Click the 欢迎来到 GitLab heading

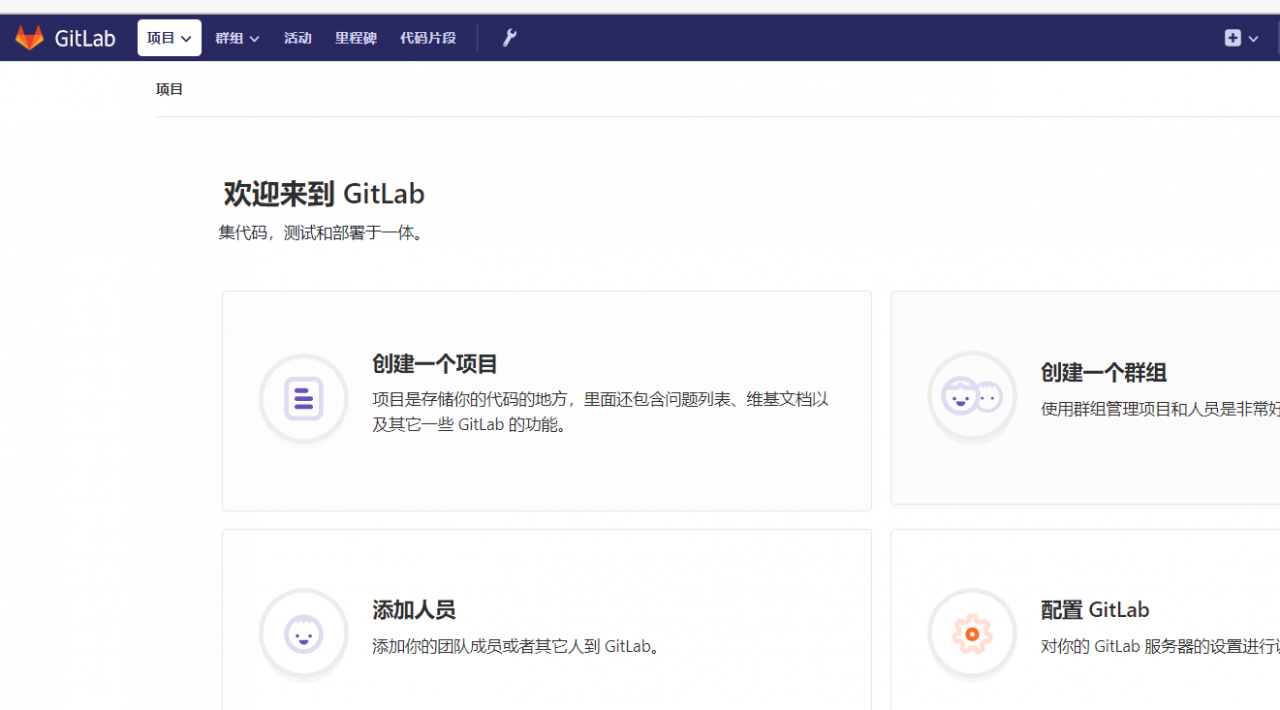(324, 193)
